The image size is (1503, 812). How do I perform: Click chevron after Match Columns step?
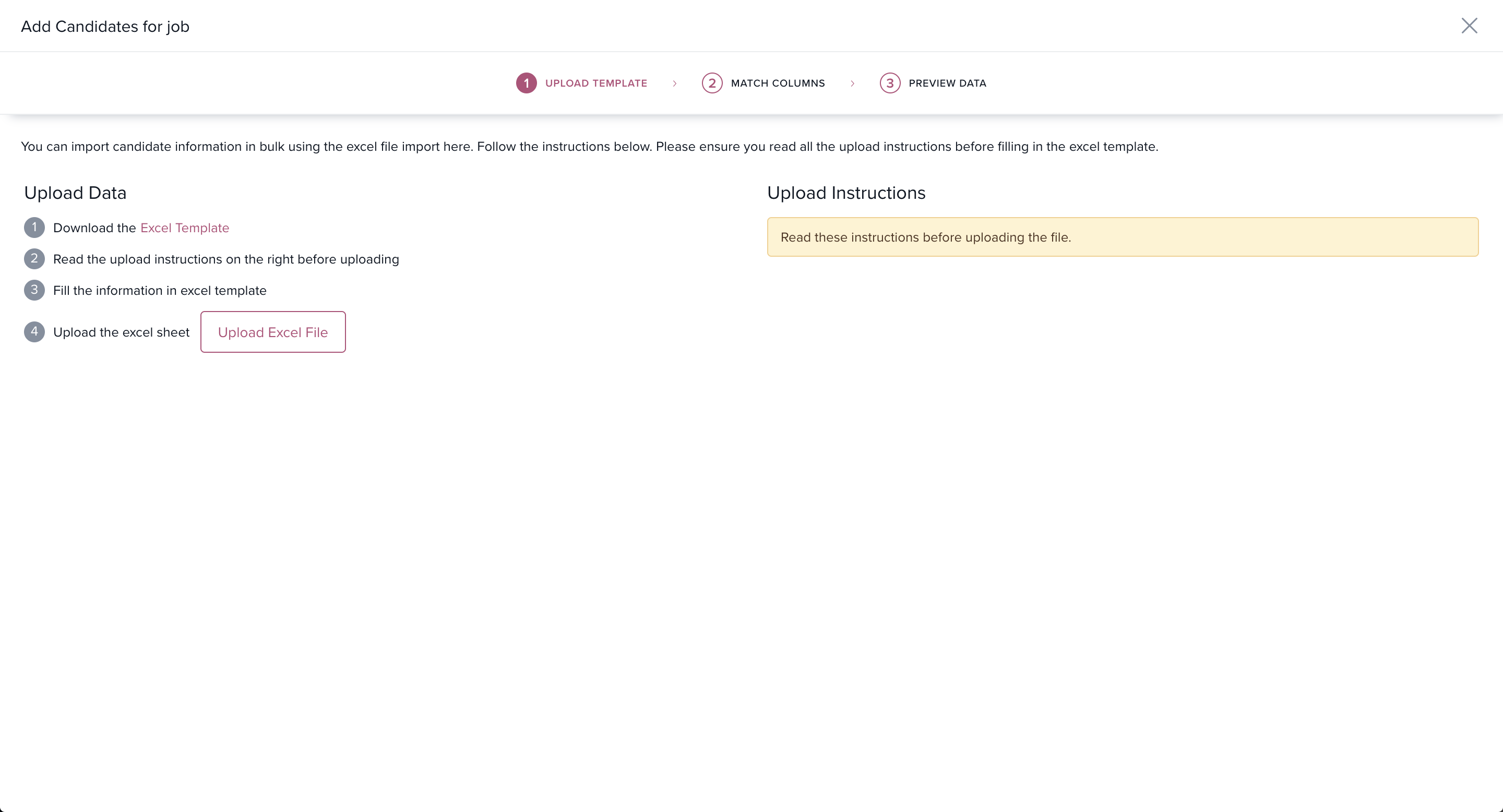point(852,83)
